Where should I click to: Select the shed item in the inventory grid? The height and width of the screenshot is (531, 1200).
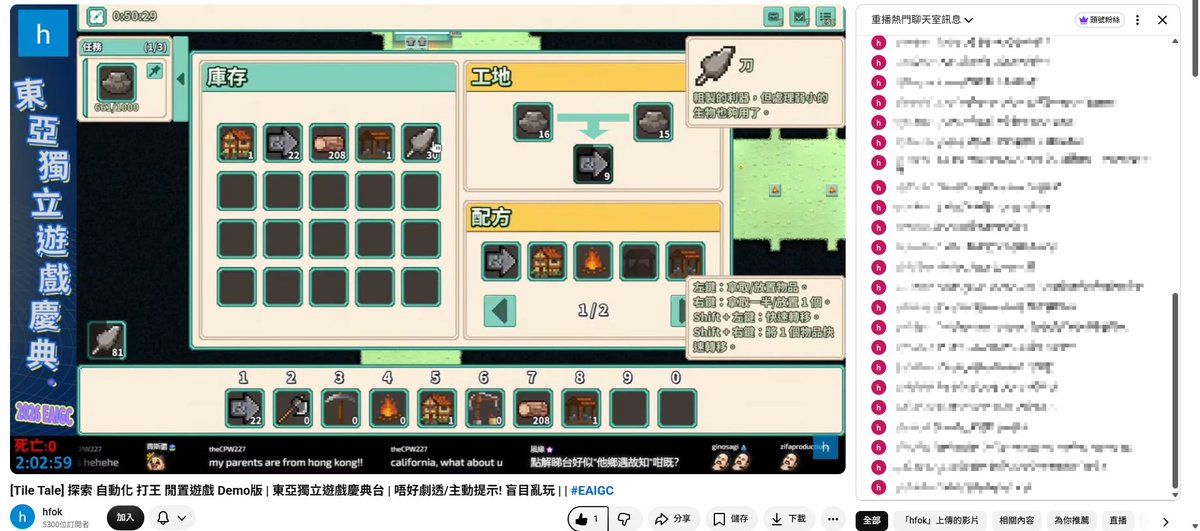pyautogui.click(x=375, y=143)
